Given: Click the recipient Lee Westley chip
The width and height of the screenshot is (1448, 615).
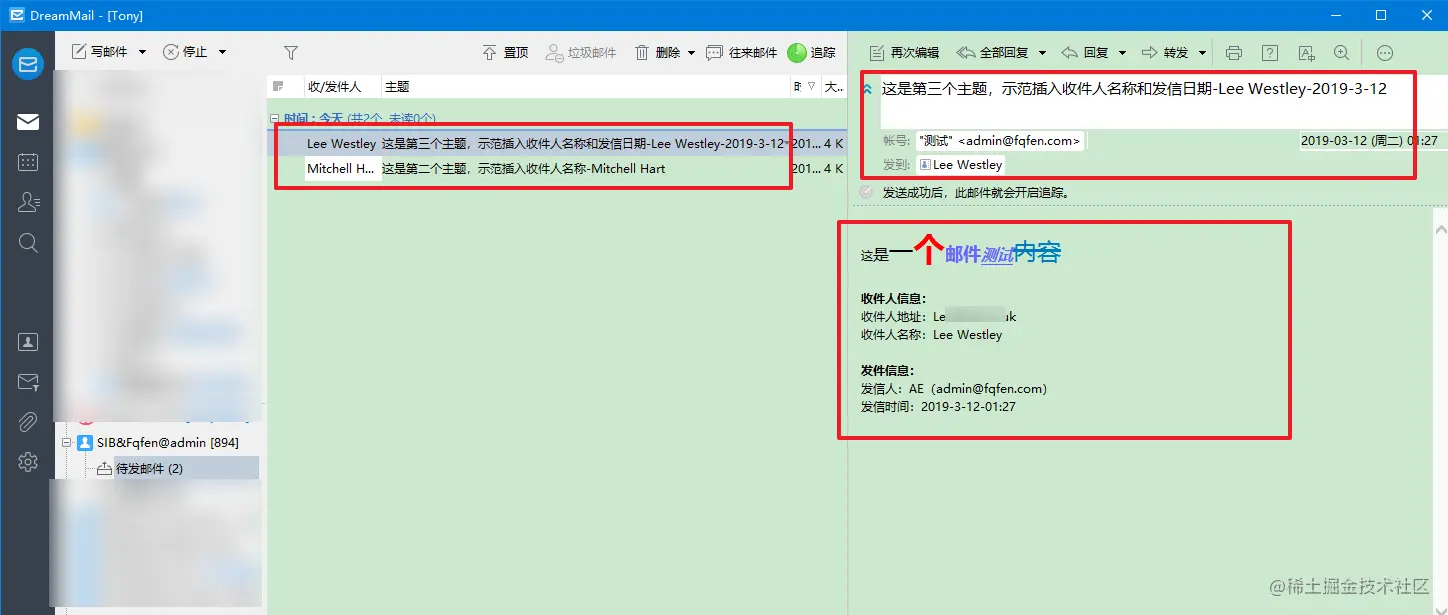Looking at the screenshot, I should [x=961, y=165].
